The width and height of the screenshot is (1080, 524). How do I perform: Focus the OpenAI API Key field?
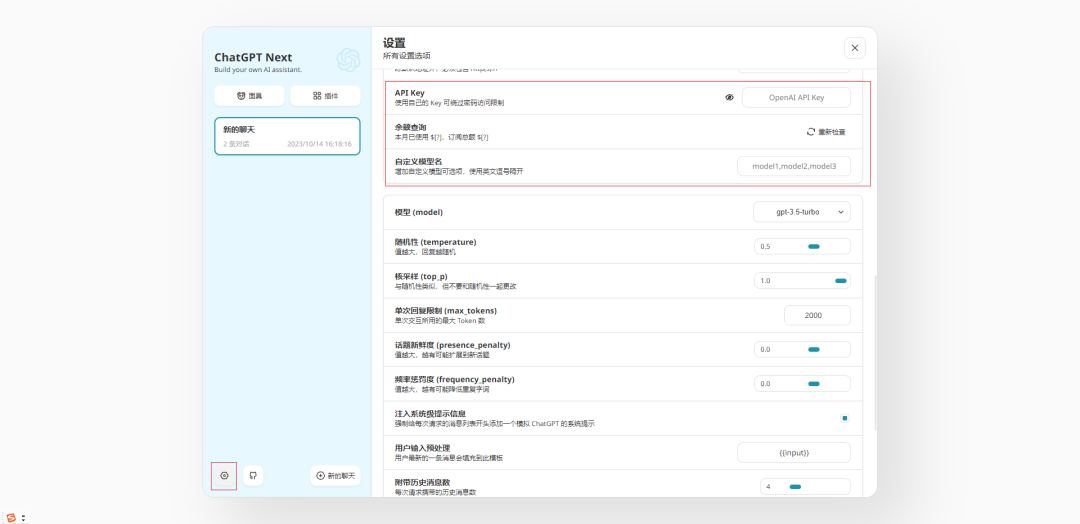point(796,98)
